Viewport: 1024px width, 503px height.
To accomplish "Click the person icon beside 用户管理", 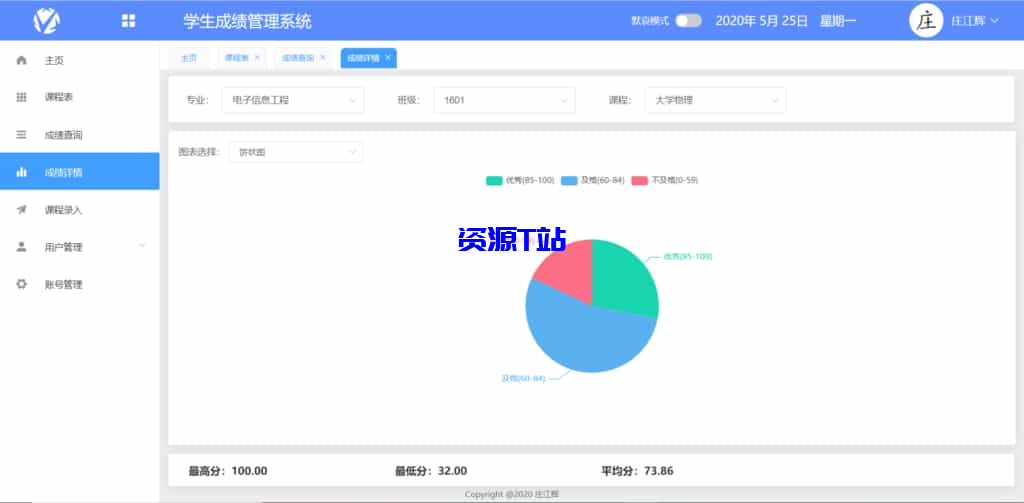I will pos(22,247).
